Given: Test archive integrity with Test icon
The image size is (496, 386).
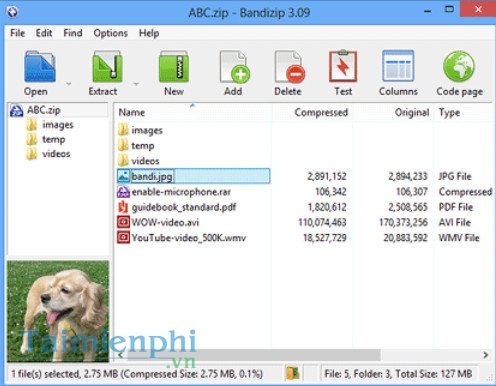Looking at the screenshot, I should [343, 66].
